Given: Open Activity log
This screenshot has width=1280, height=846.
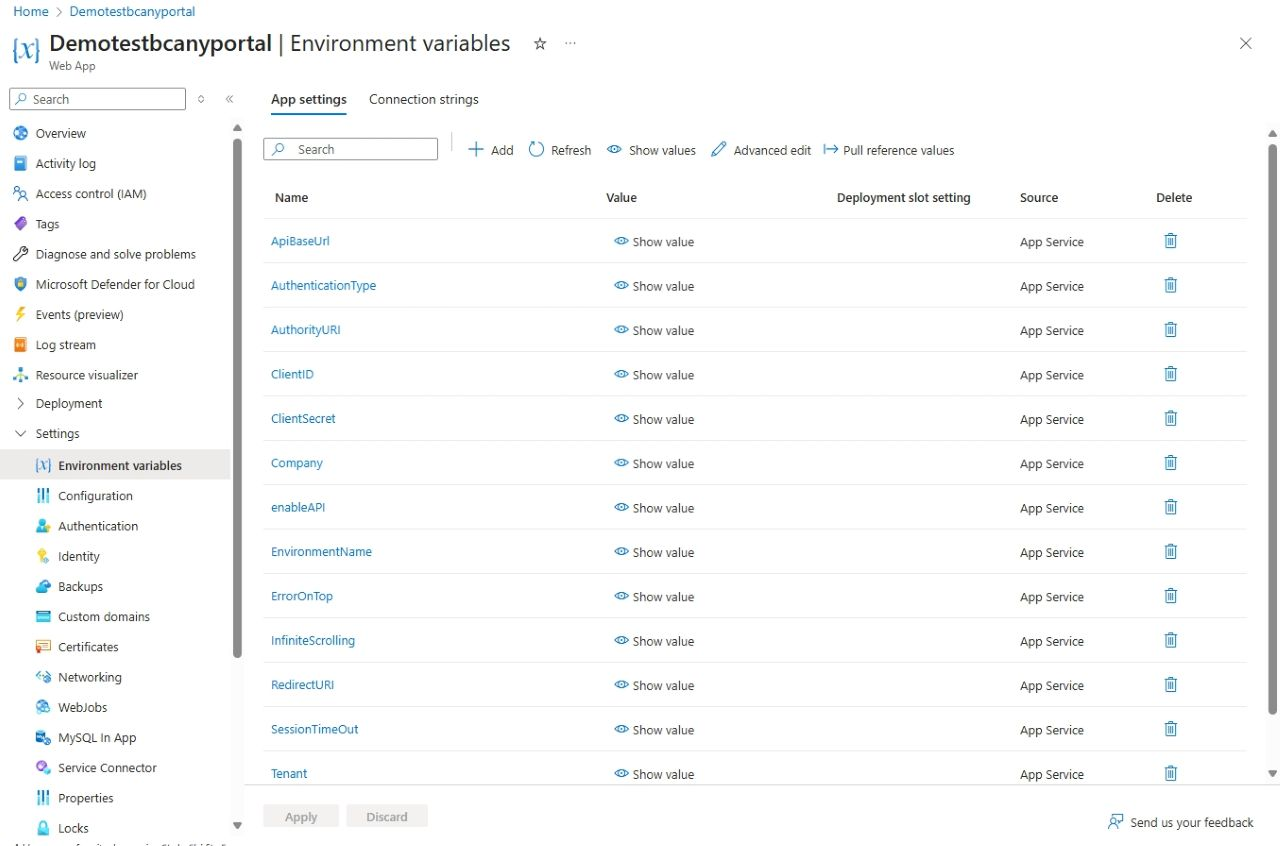Looking at the screenshot, I should pyautogui.click(x=65, y=163).
